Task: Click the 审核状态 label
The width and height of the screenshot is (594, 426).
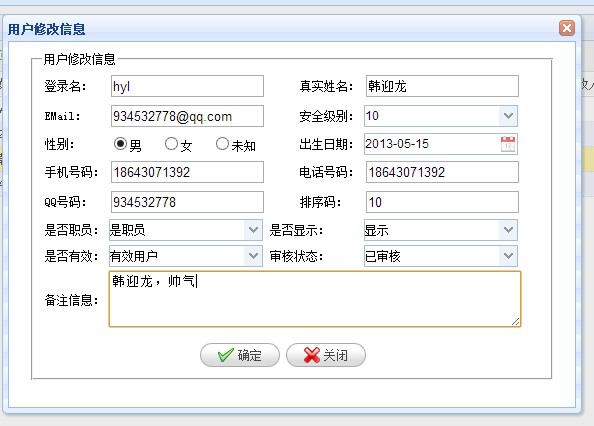Action: click(296, 256)
